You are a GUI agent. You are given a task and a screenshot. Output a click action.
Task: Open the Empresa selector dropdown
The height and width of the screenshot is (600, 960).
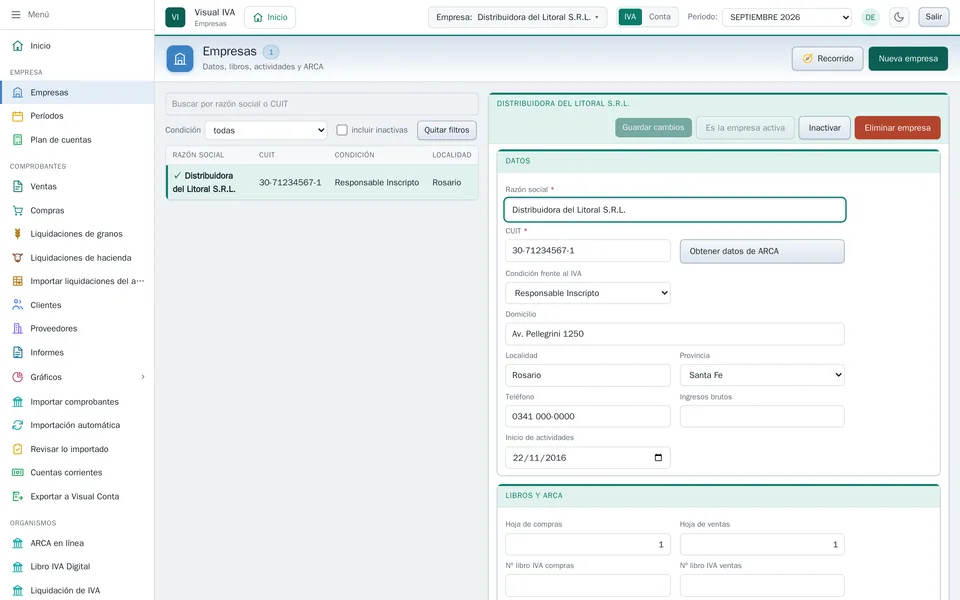(x=517, y=17)
